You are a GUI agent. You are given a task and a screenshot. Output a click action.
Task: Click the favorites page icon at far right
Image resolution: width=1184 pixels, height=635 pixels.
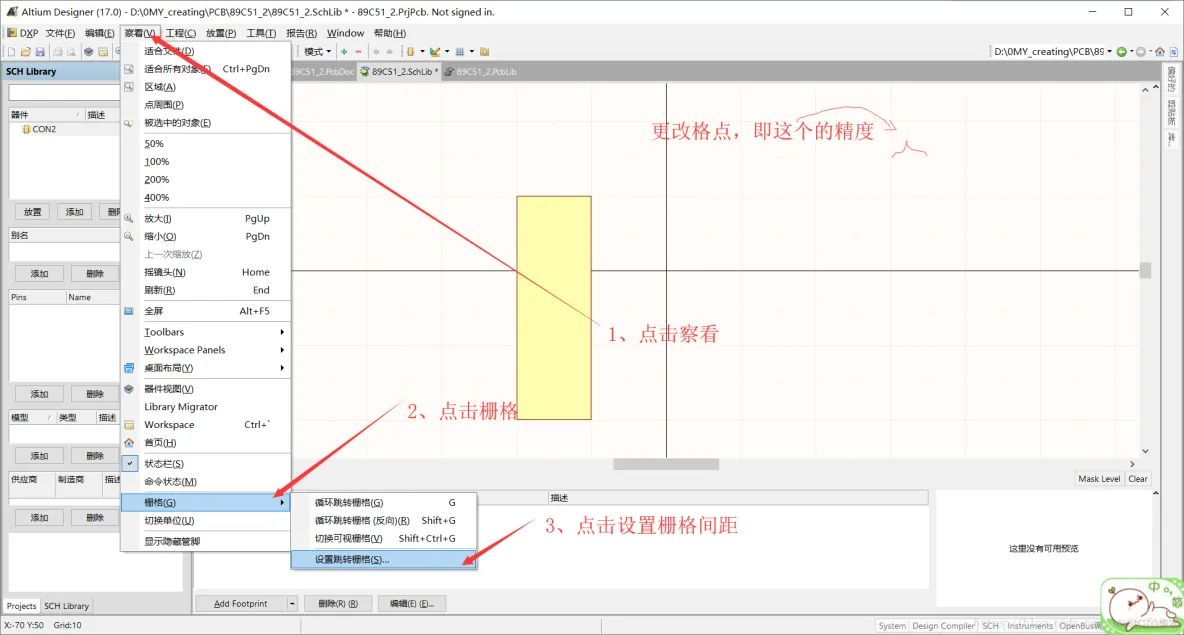[1173, 52]
